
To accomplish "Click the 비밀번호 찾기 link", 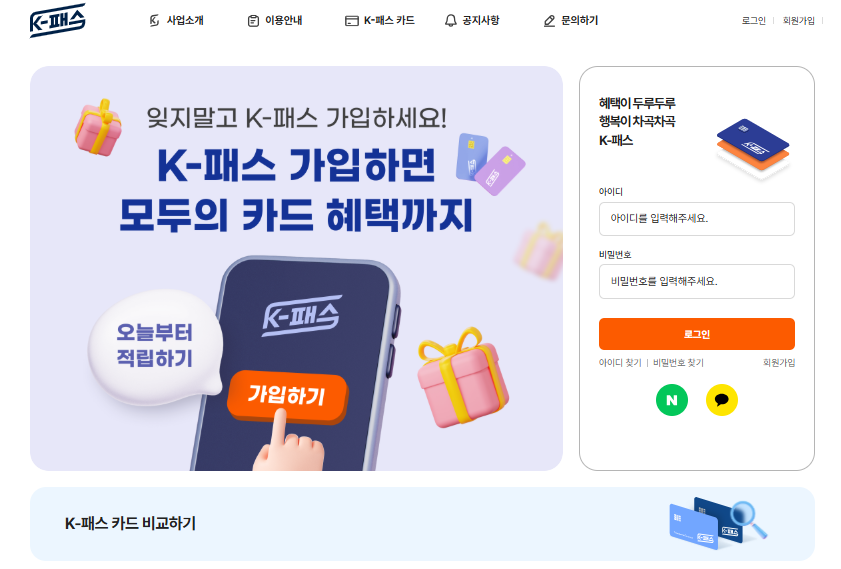I will tap(678, 363).
